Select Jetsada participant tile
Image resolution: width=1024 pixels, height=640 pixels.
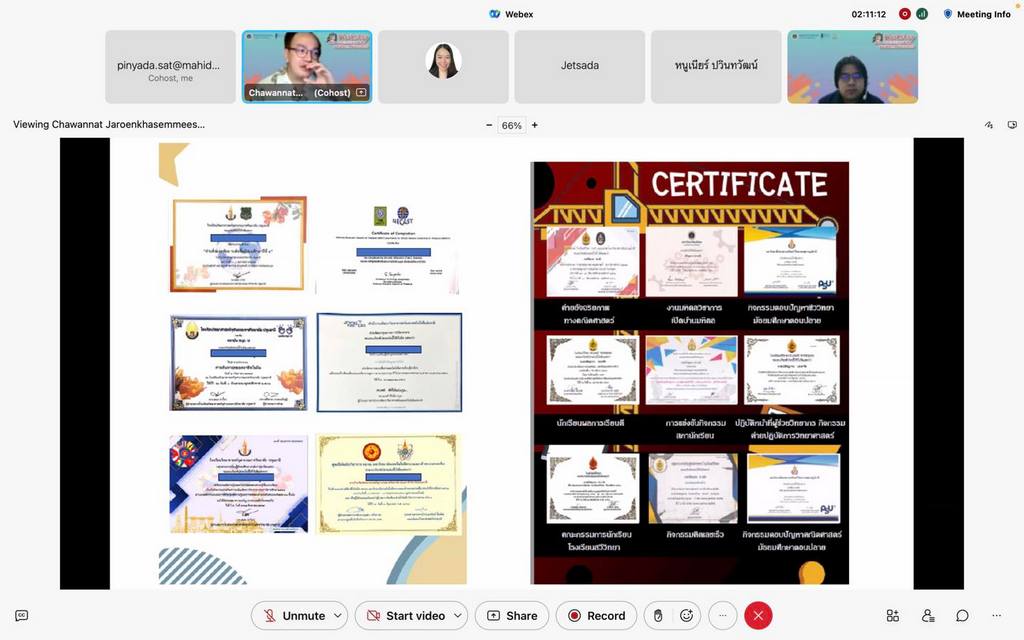(x=580, y=66)
